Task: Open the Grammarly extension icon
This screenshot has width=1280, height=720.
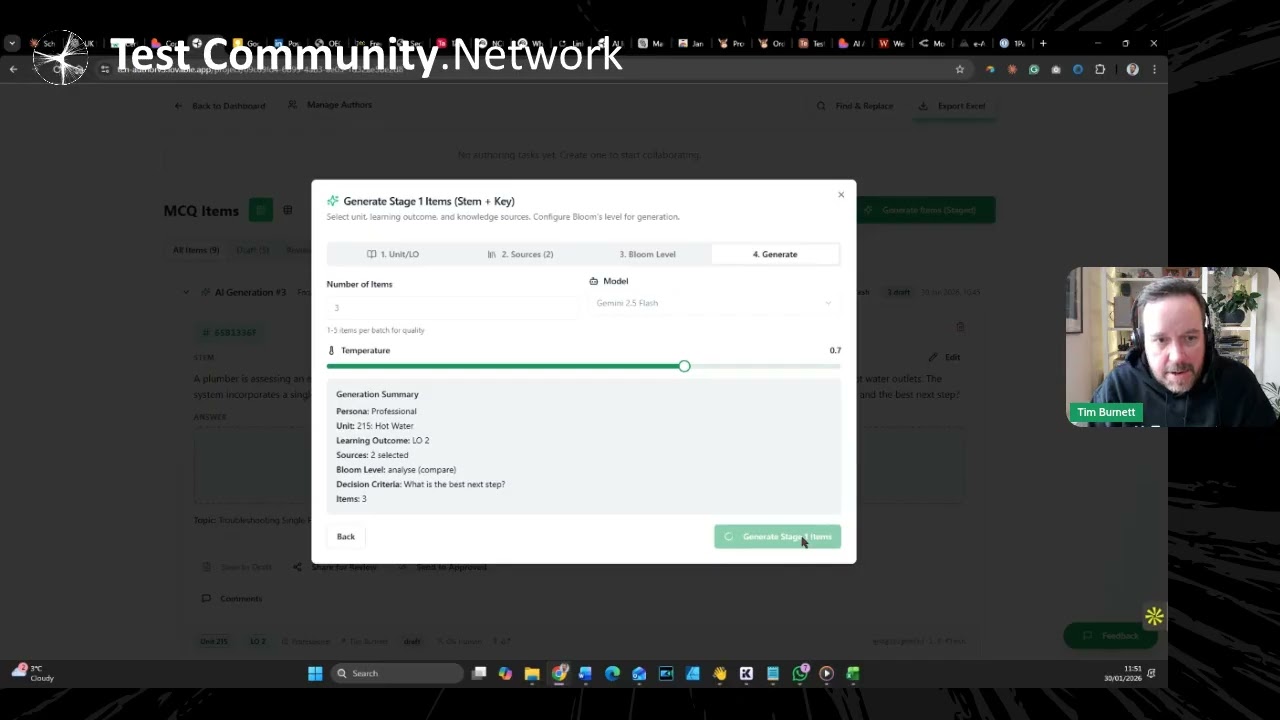Action: [1034, 70]
